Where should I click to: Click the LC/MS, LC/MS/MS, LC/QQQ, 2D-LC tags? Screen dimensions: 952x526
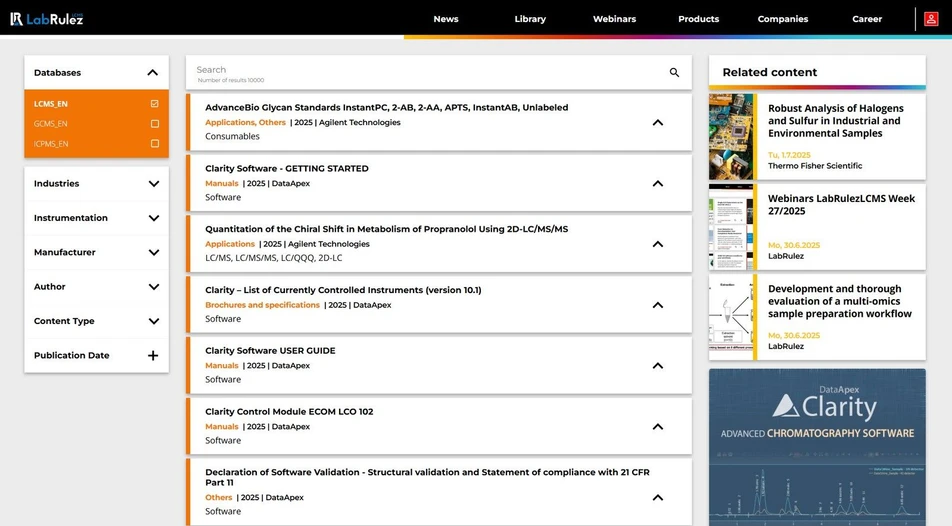point(274,258)
